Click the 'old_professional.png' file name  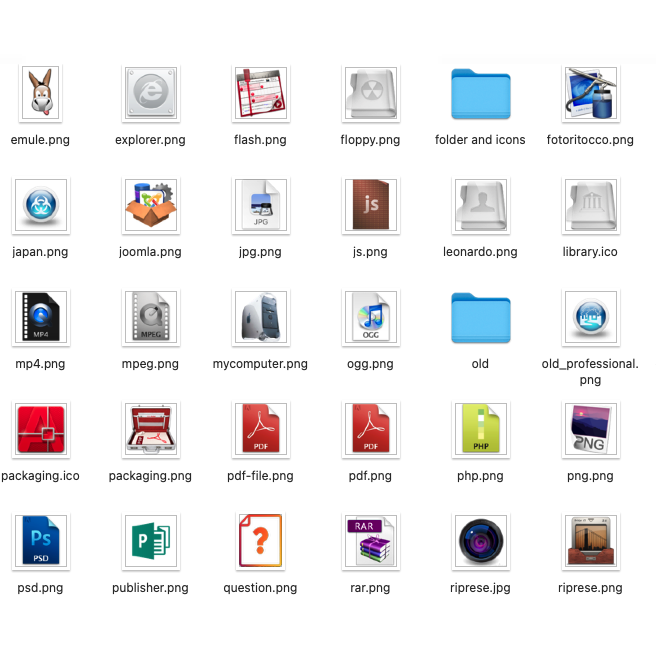(x=590, y=372)
